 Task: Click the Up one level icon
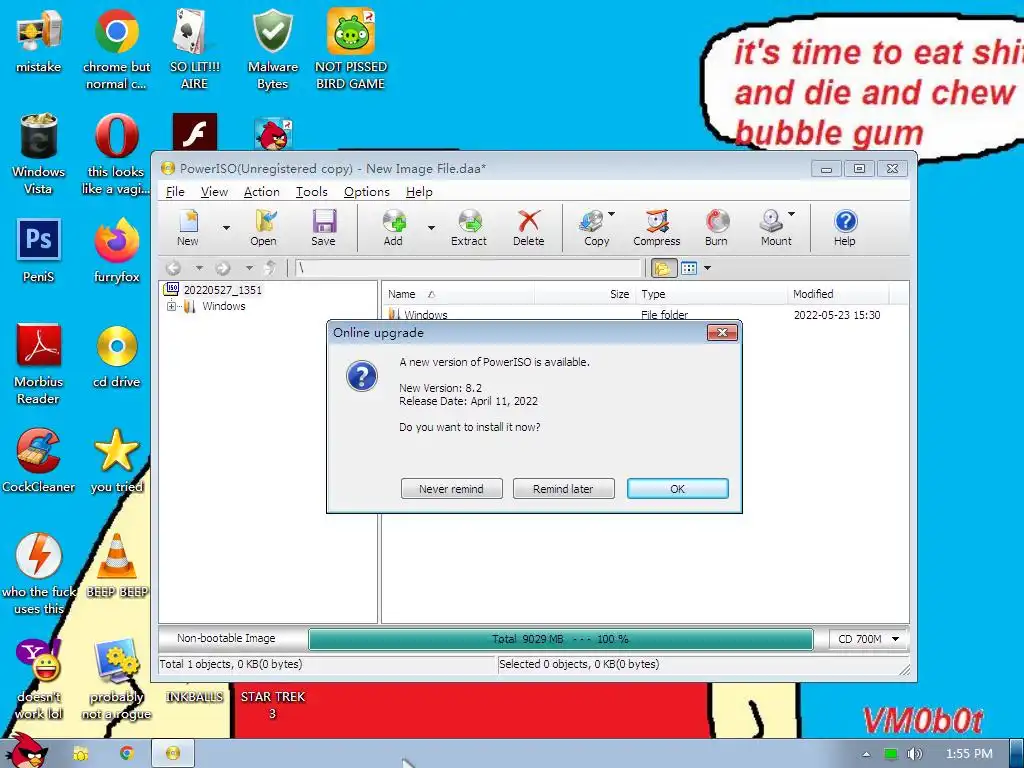pos(270,268)
